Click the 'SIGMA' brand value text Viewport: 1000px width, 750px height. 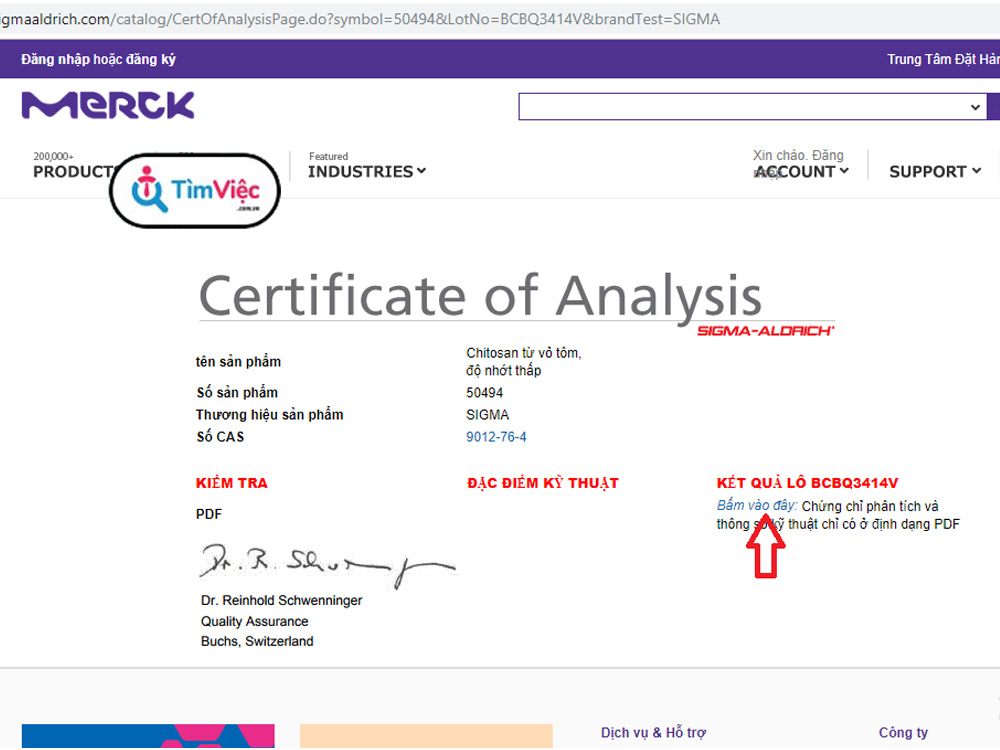(x=488, y=415)
